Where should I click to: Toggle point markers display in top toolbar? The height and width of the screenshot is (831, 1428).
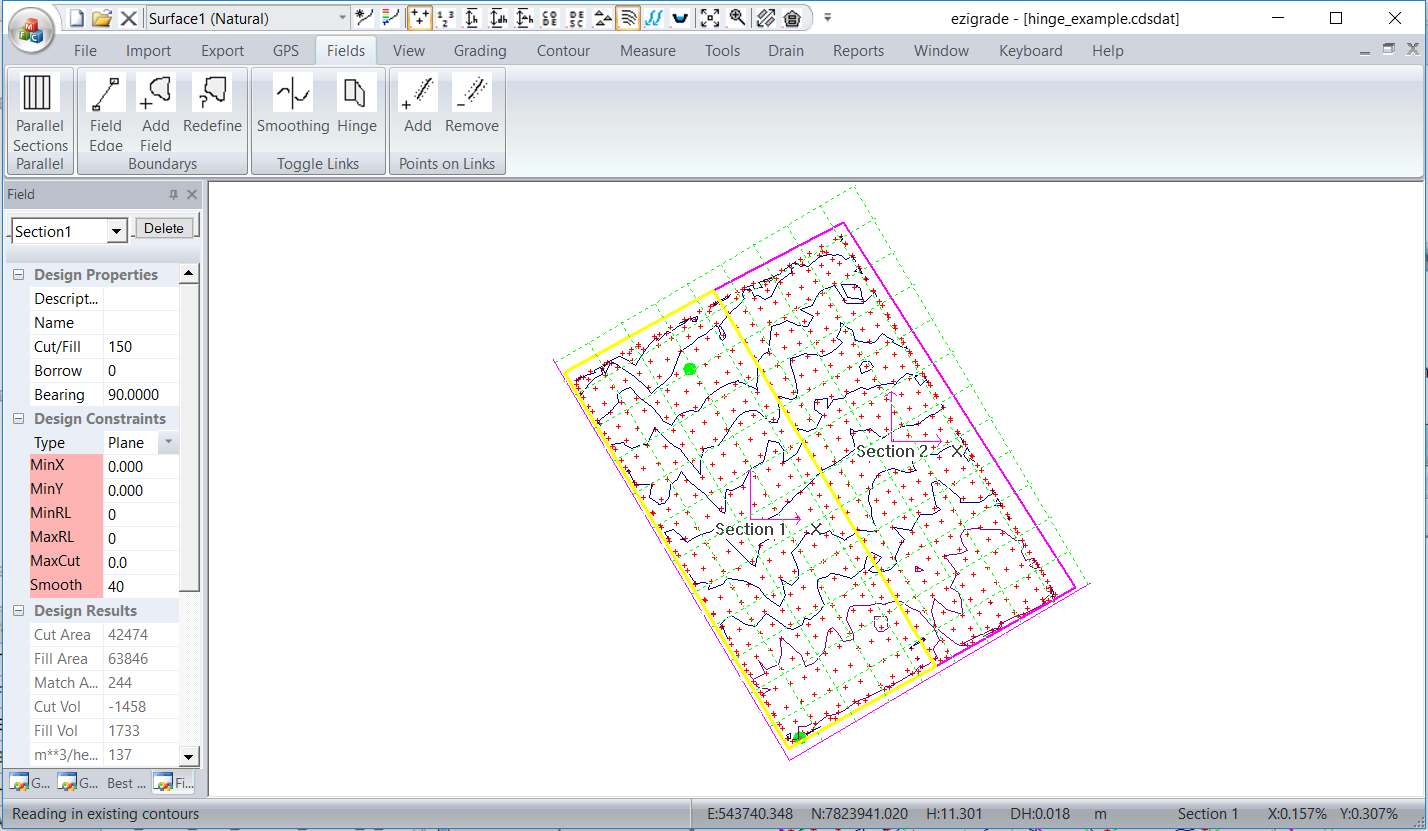click(x=420, y=17)
